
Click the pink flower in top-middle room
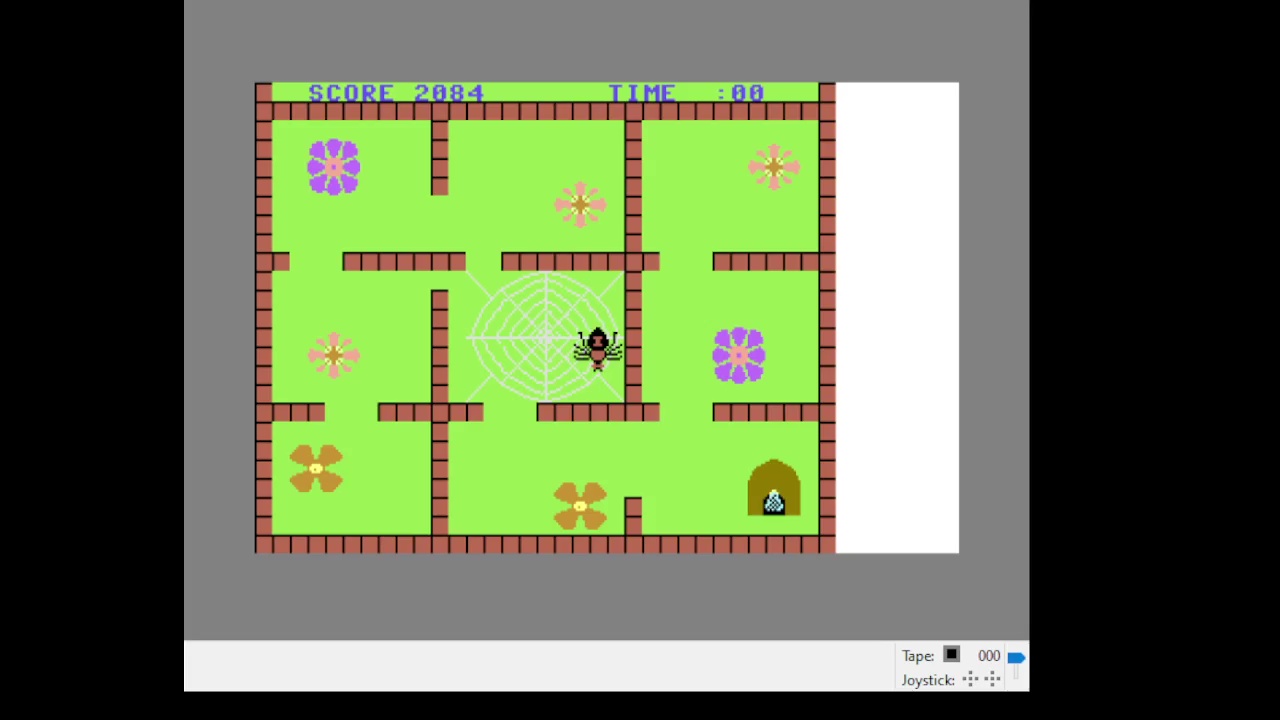click(580, 205)
